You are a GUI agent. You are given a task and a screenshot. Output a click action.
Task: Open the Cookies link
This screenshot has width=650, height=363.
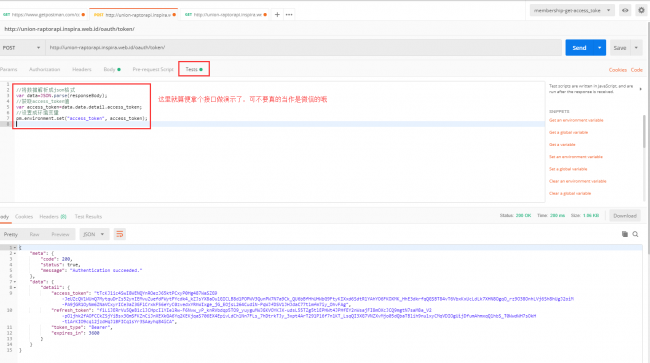[618, 70]
